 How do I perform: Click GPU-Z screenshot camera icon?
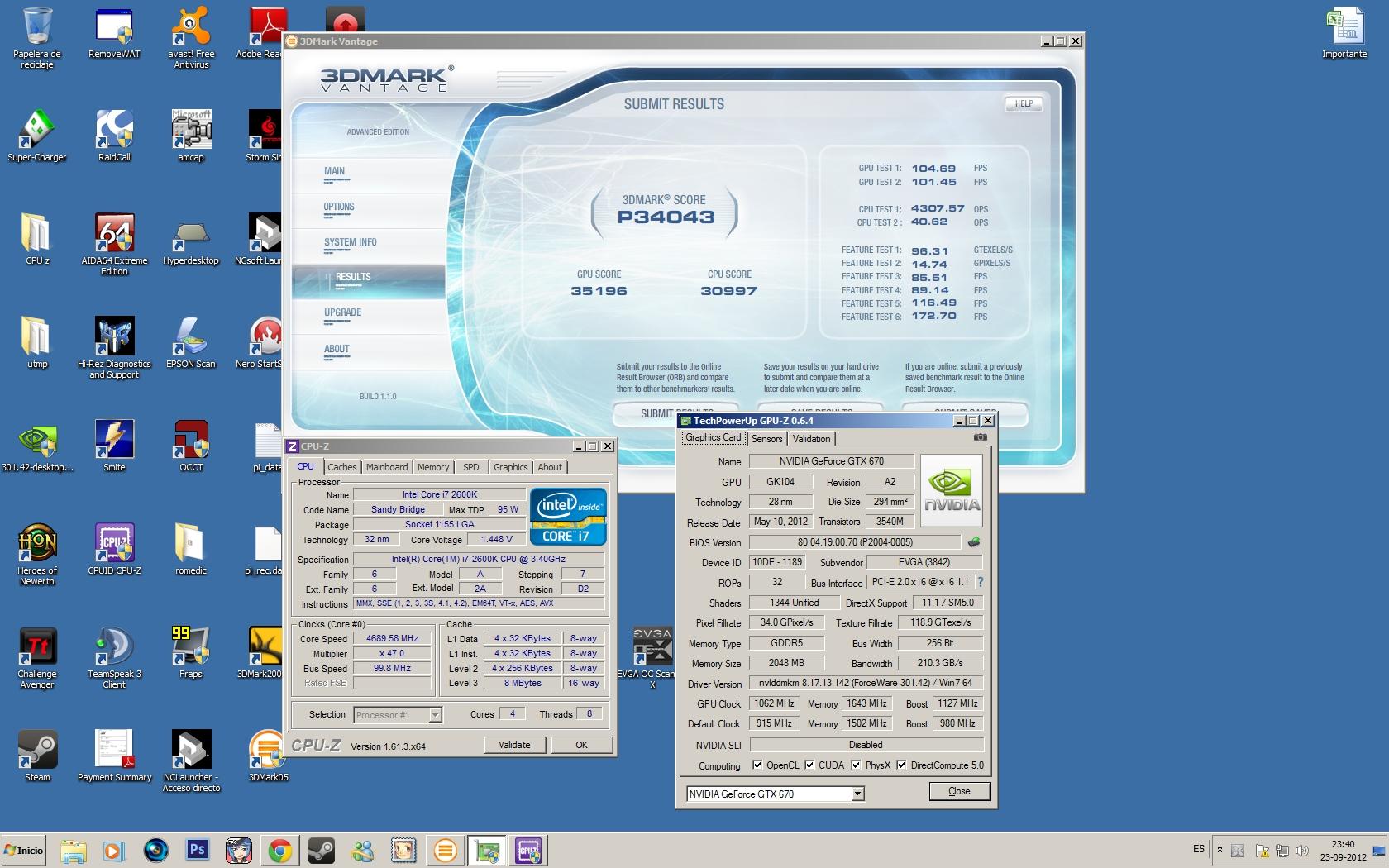point(980,437)
